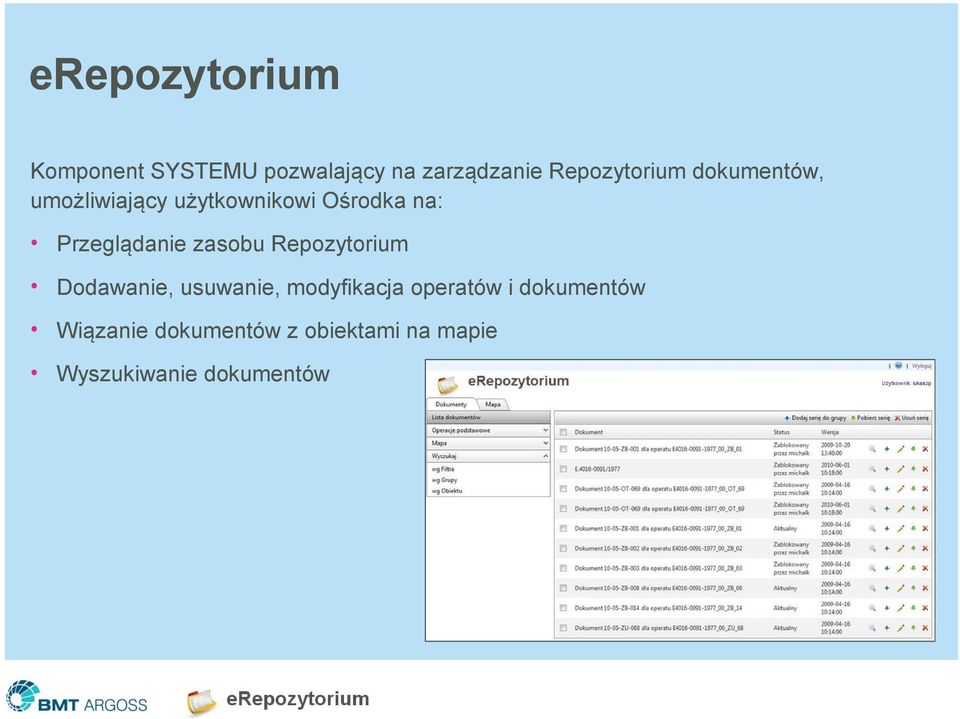Click plus icon for document ending ZB_08

tap(887, 589)
